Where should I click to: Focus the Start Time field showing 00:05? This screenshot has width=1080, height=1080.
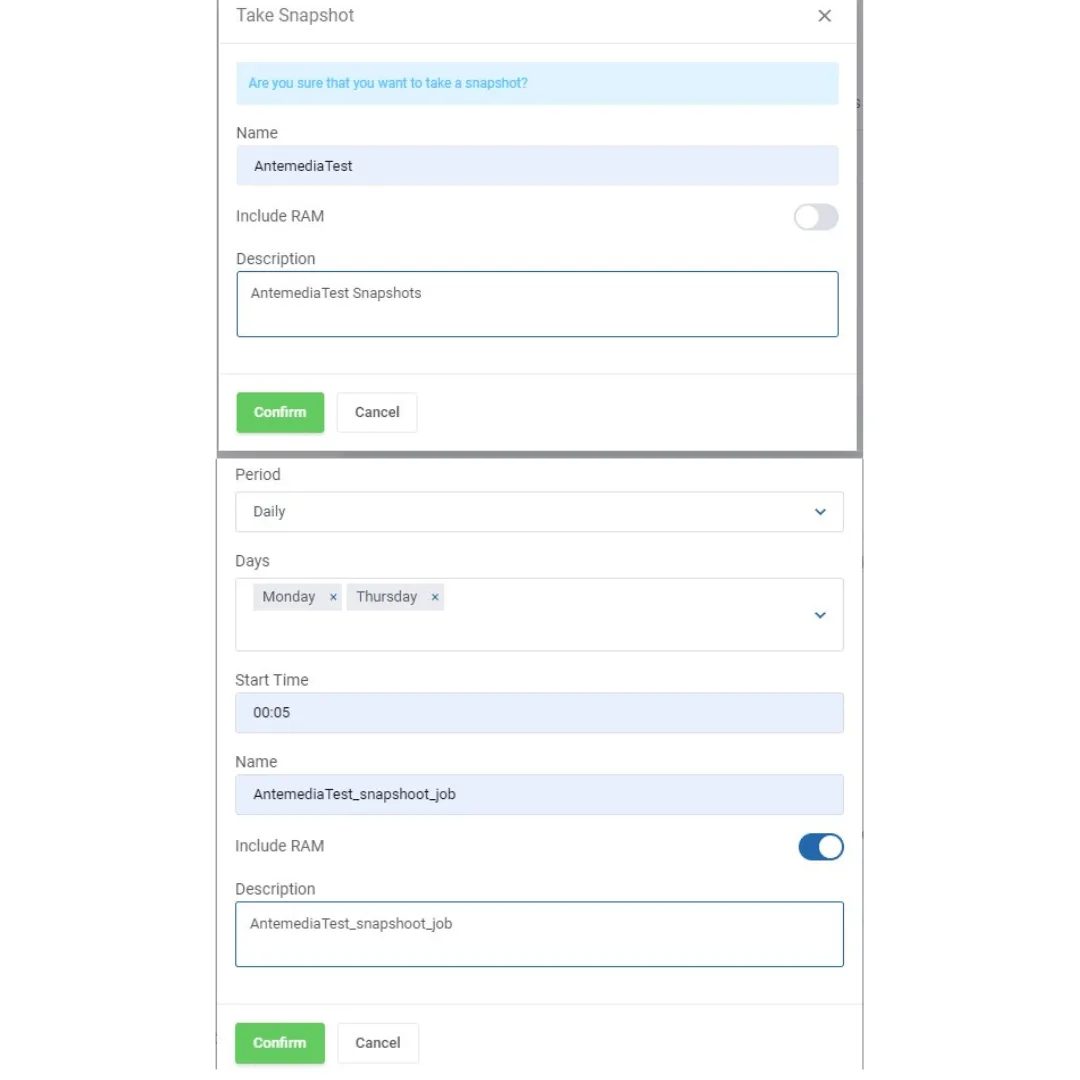(x=539, y=713)
